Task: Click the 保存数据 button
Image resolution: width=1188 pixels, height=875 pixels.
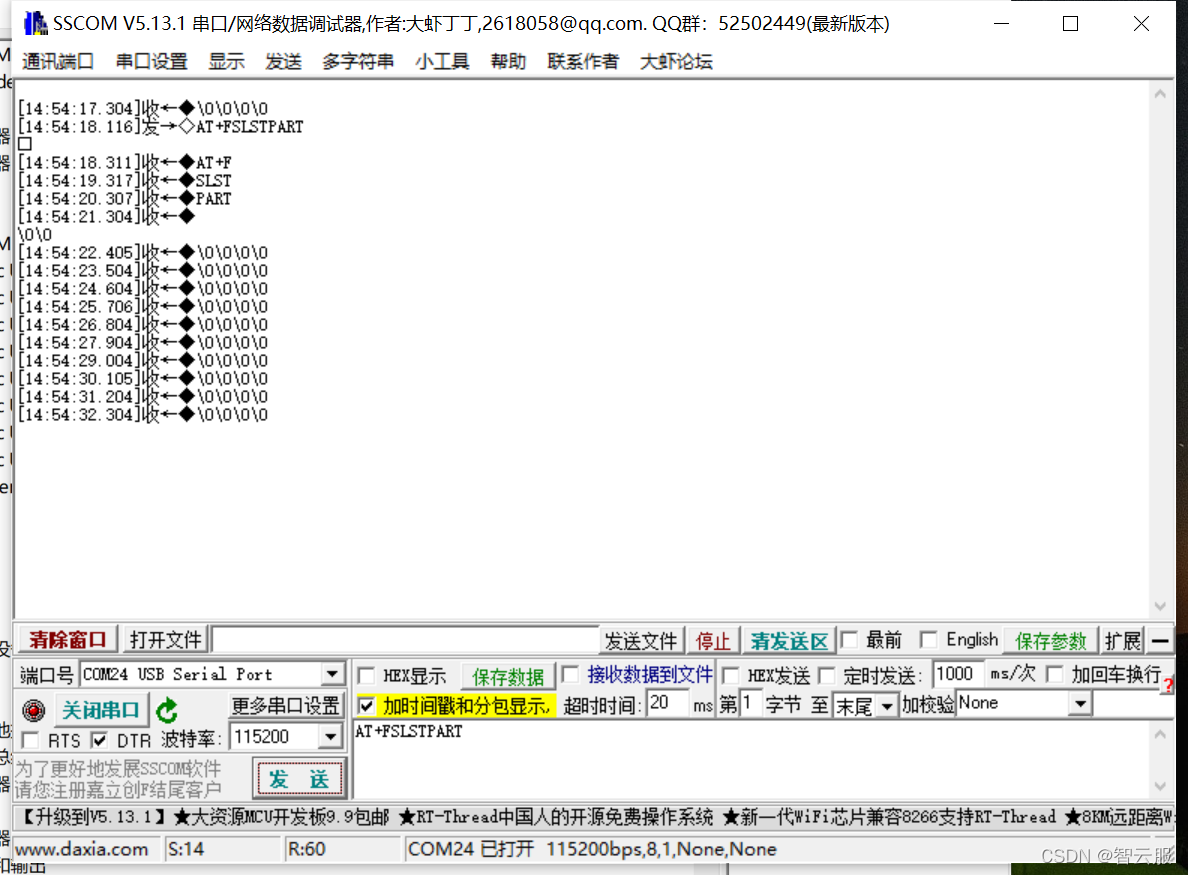Action: pyautogui.click(x=508, y=677)
